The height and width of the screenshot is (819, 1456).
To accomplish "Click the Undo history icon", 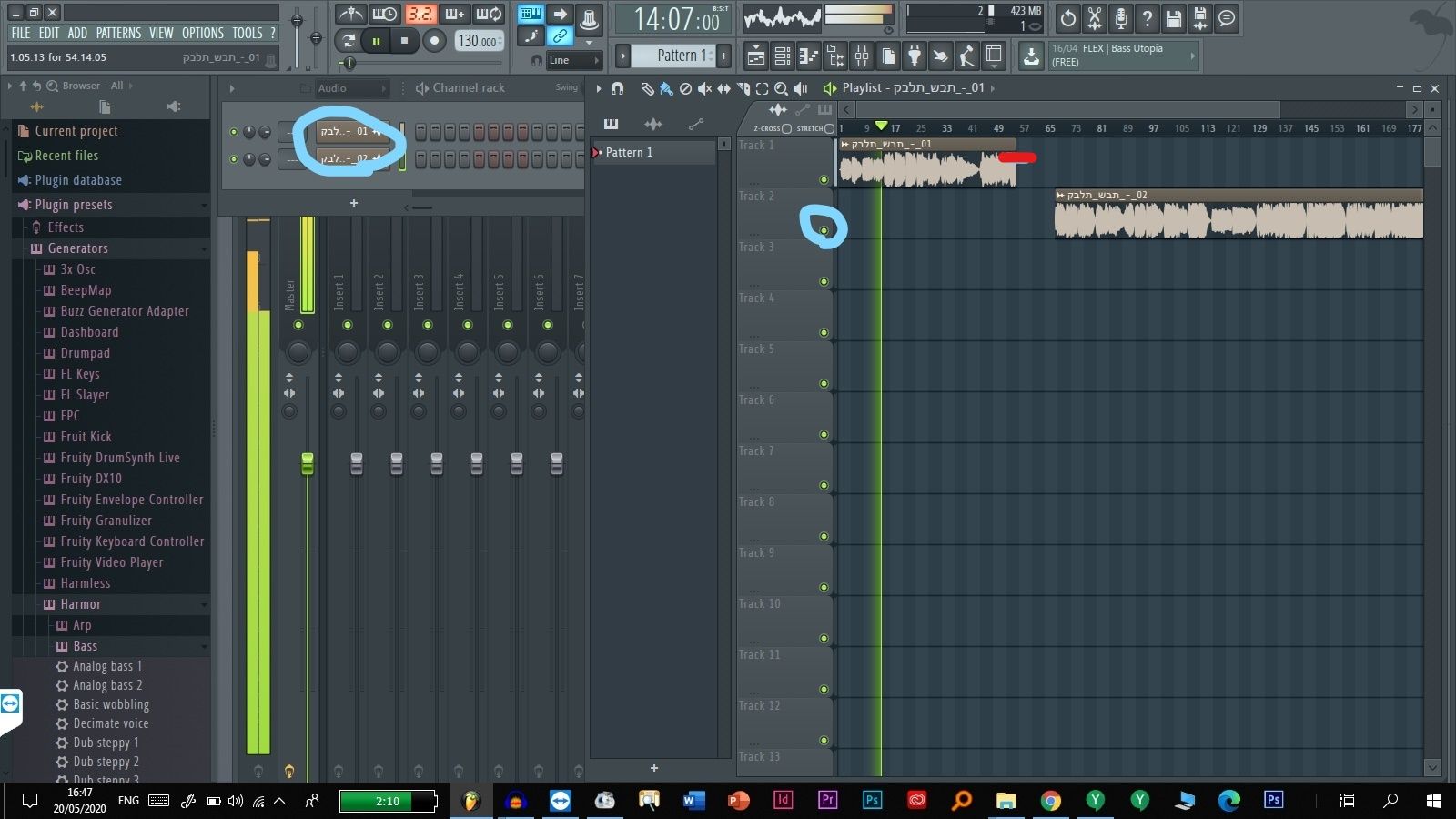I will click(x=1068, y=17).
